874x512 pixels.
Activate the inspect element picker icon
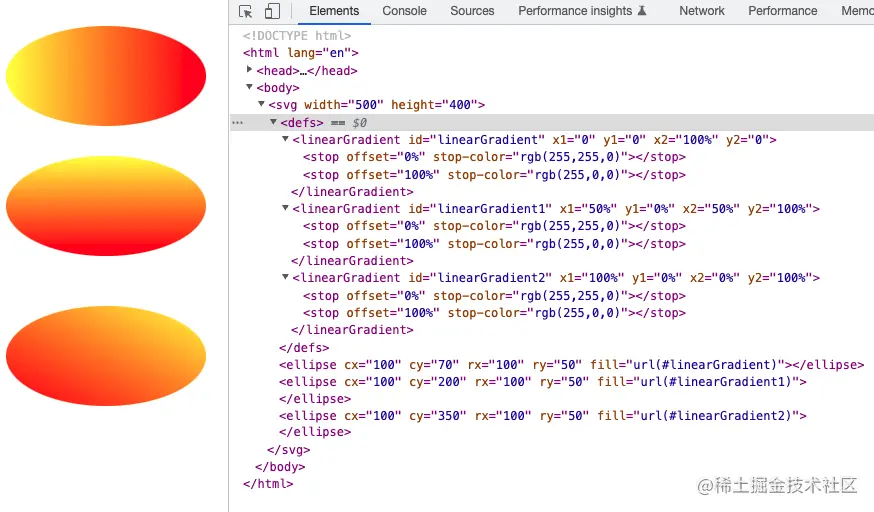click(x=245, y=11)
